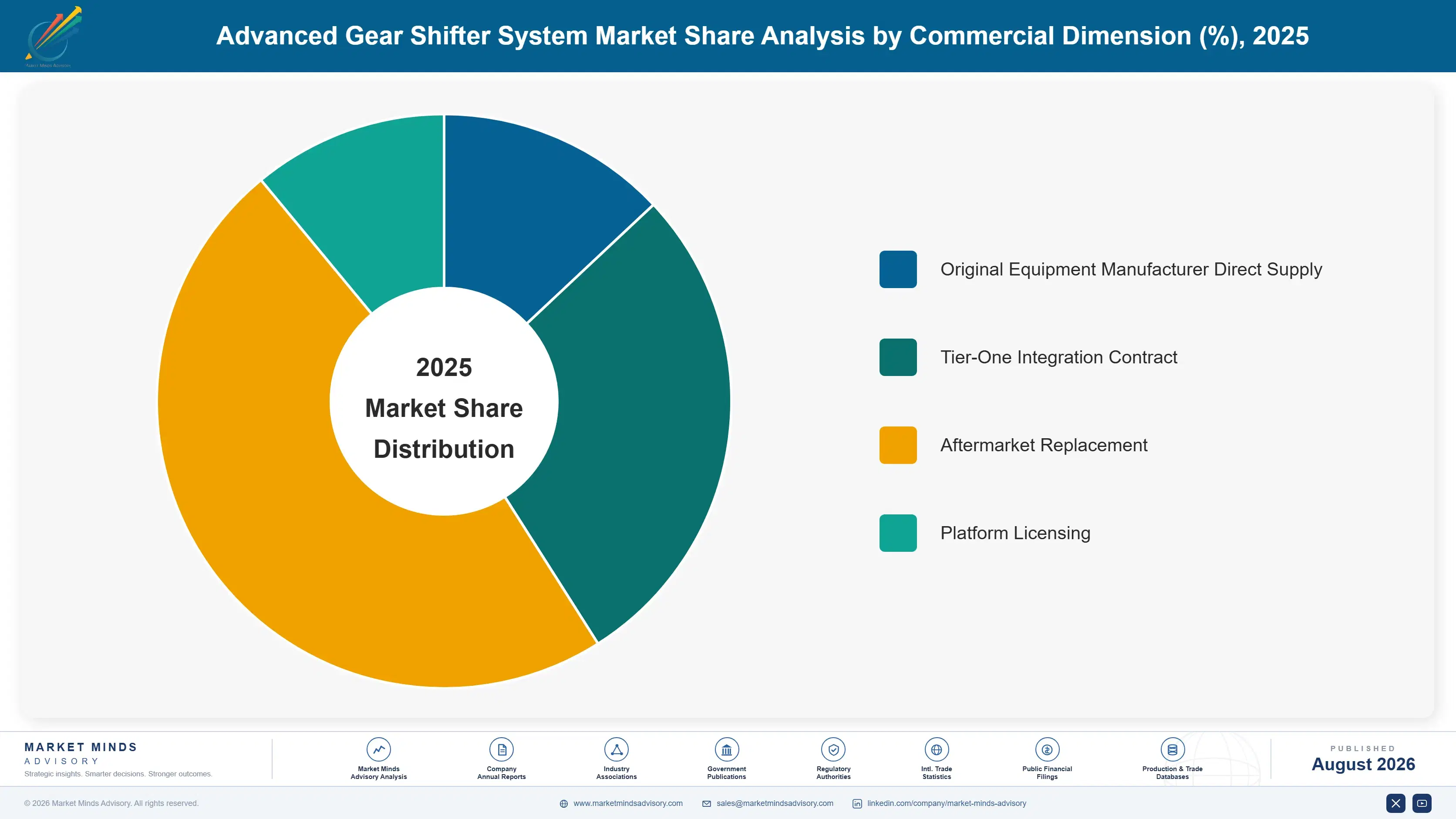
Task: Click the 'Company Annual Reports' source label
Action: tap(501, 773)
